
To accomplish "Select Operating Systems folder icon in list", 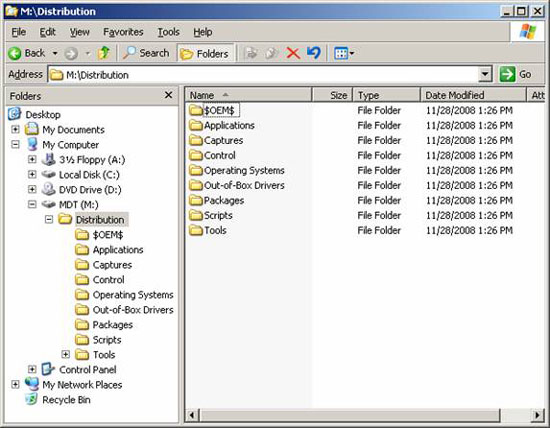I will pos(196,170).
